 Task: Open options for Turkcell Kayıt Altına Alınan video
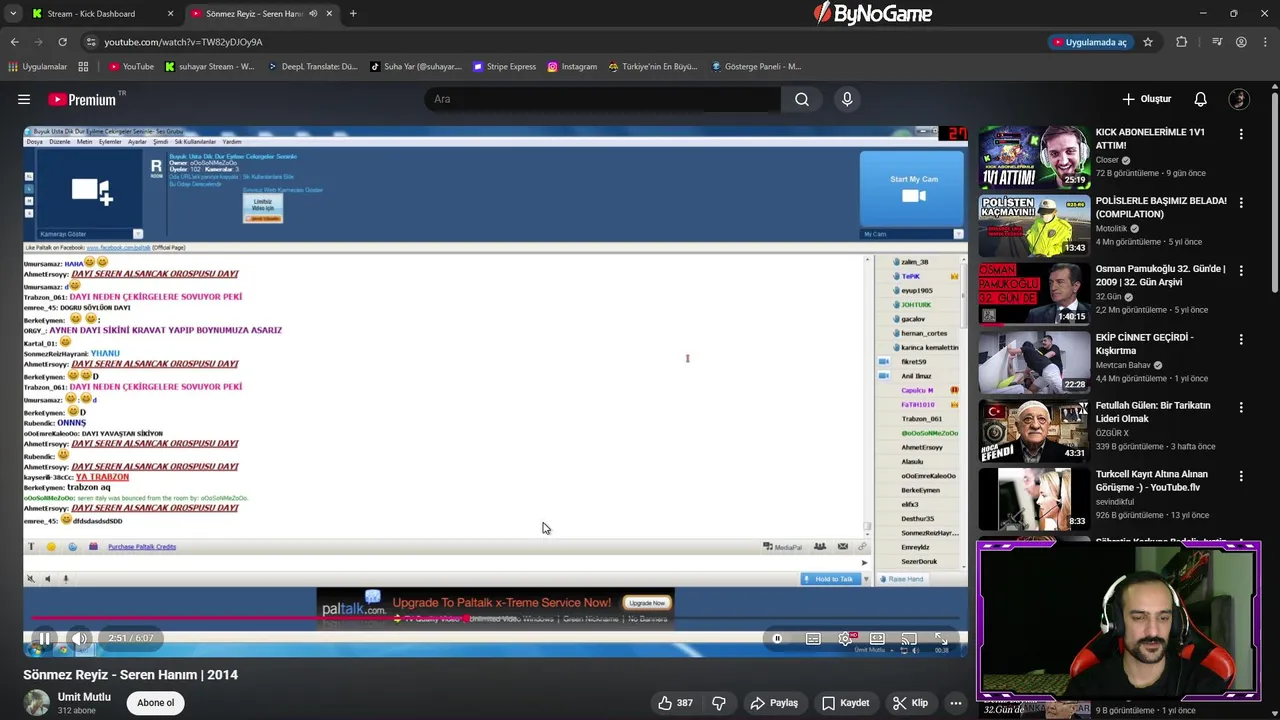coord(1241,476)
